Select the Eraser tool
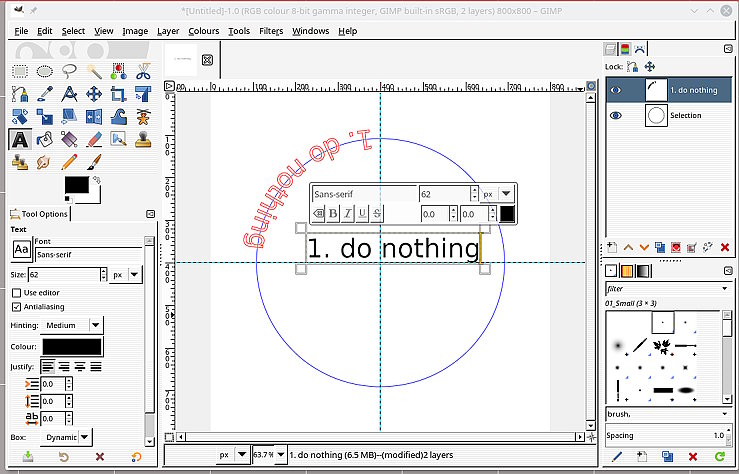The height and width of the screenshot is (474, 739). pyautogui.click(x=94, y=139)
